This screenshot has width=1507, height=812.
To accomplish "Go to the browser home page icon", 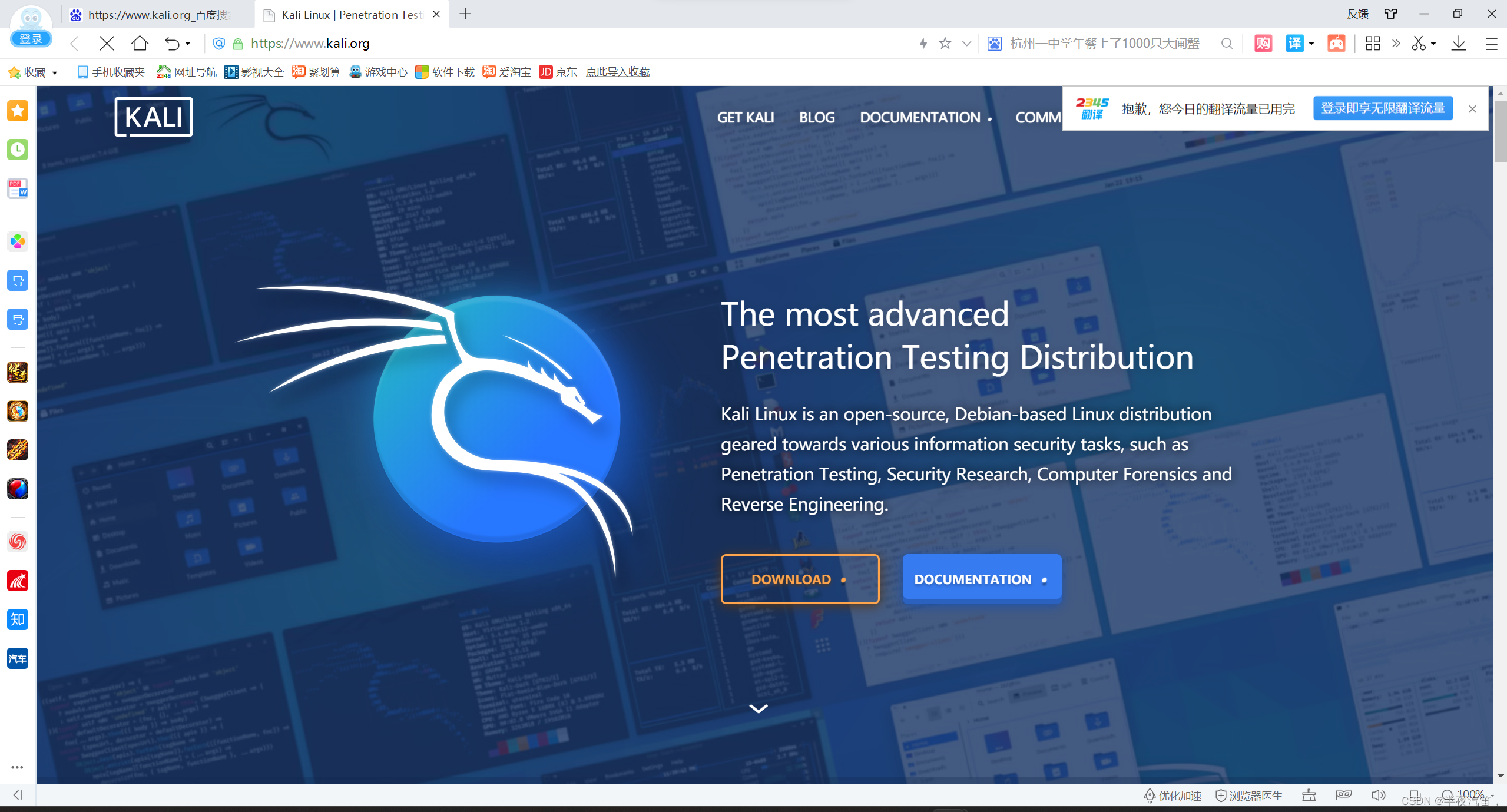I will pyautogui.click(x=140, y=43).
